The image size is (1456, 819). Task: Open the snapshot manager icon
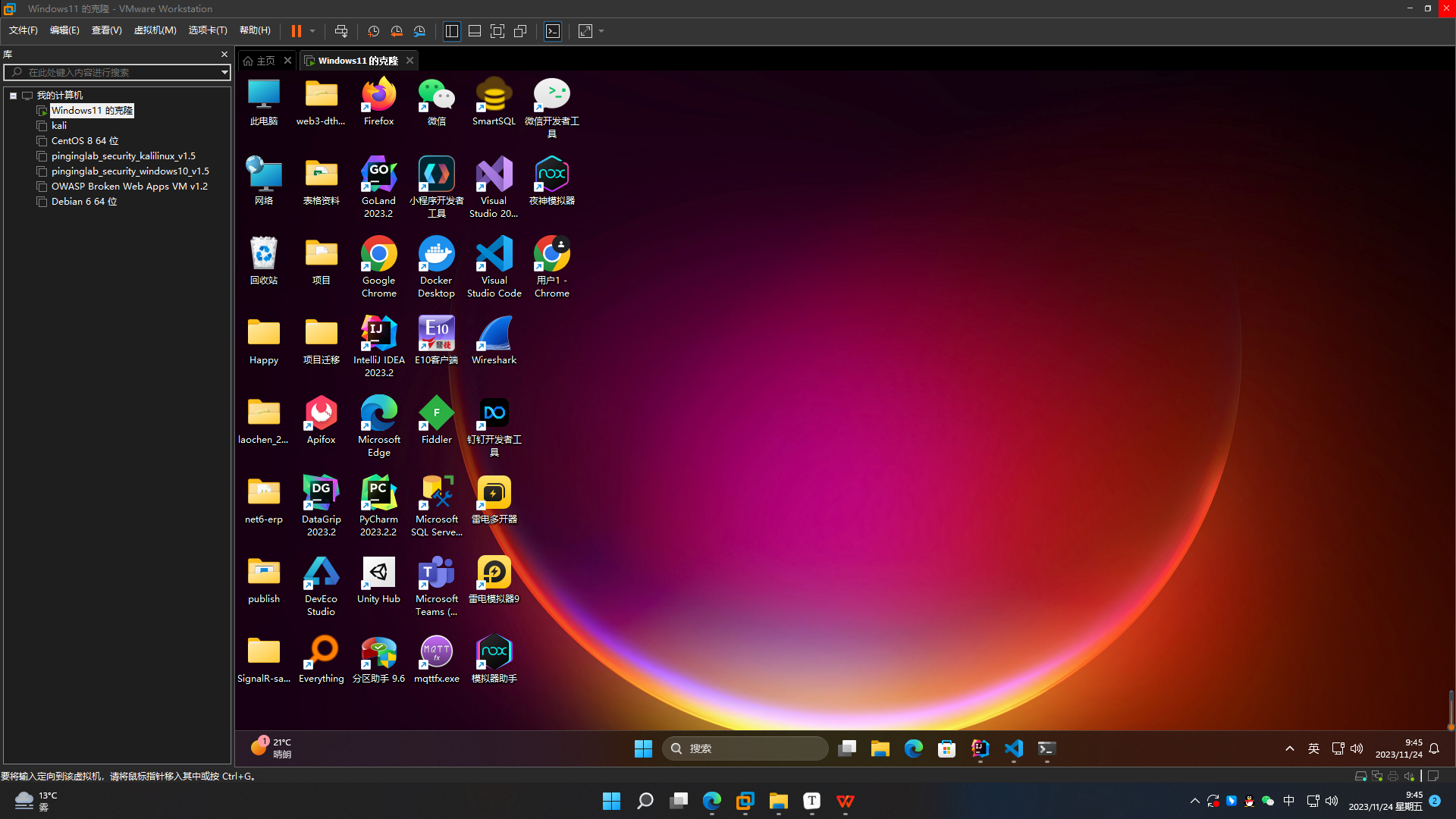pyautogui.click(x=419, y=31)
